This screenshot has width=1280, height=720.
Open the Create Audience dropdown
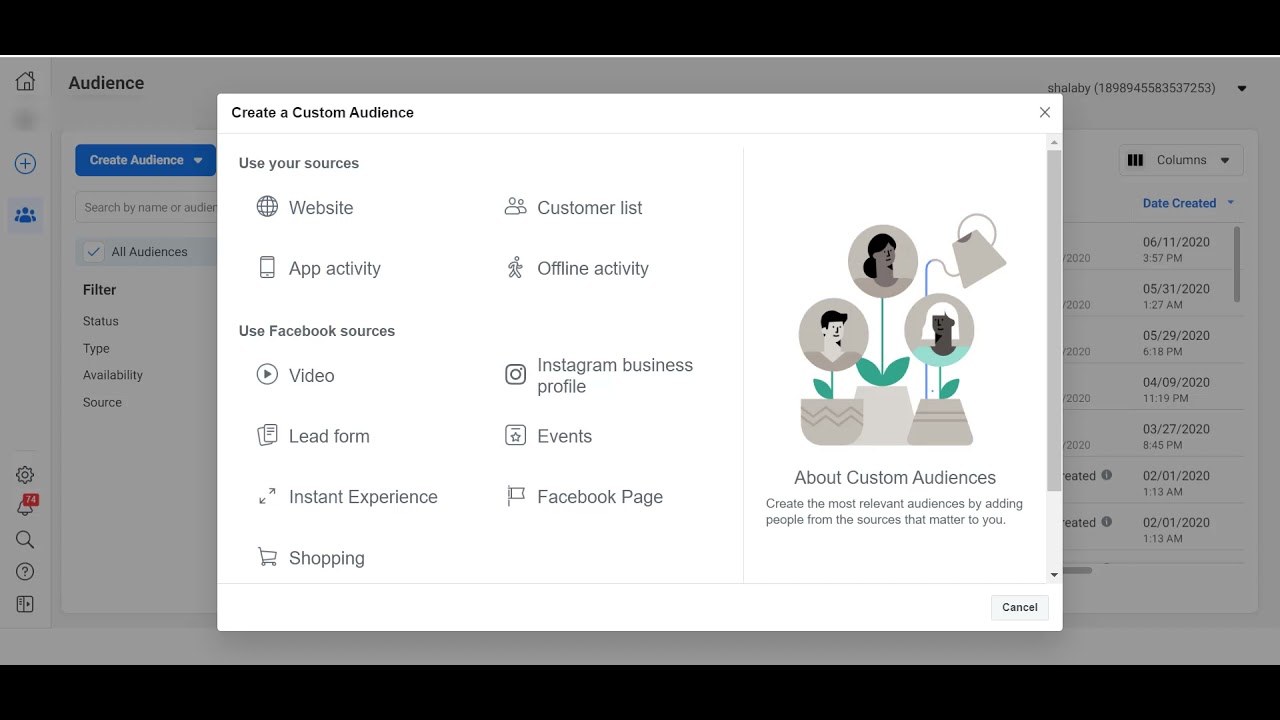point(145,160)
